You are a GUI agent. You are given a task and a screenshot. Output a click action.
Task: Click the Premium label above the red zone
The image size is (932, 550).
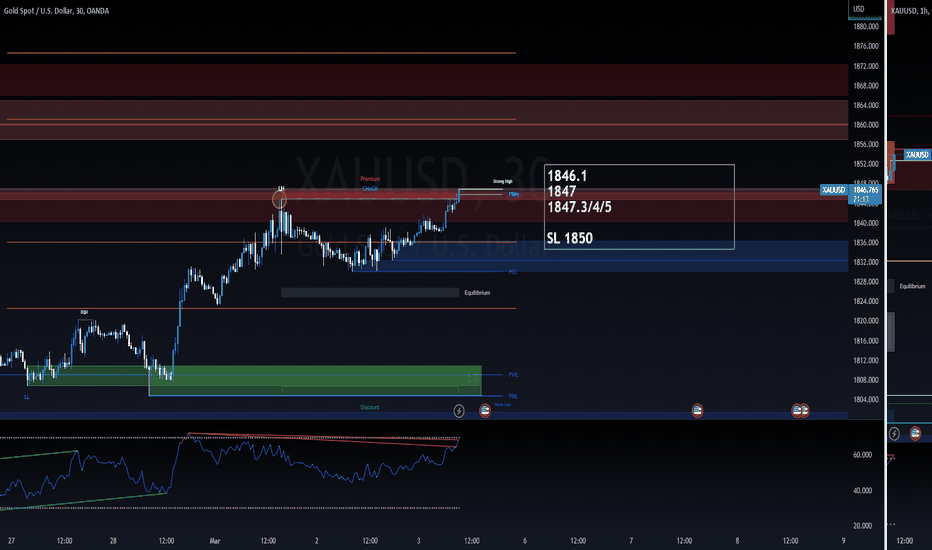tap(370, 179)
